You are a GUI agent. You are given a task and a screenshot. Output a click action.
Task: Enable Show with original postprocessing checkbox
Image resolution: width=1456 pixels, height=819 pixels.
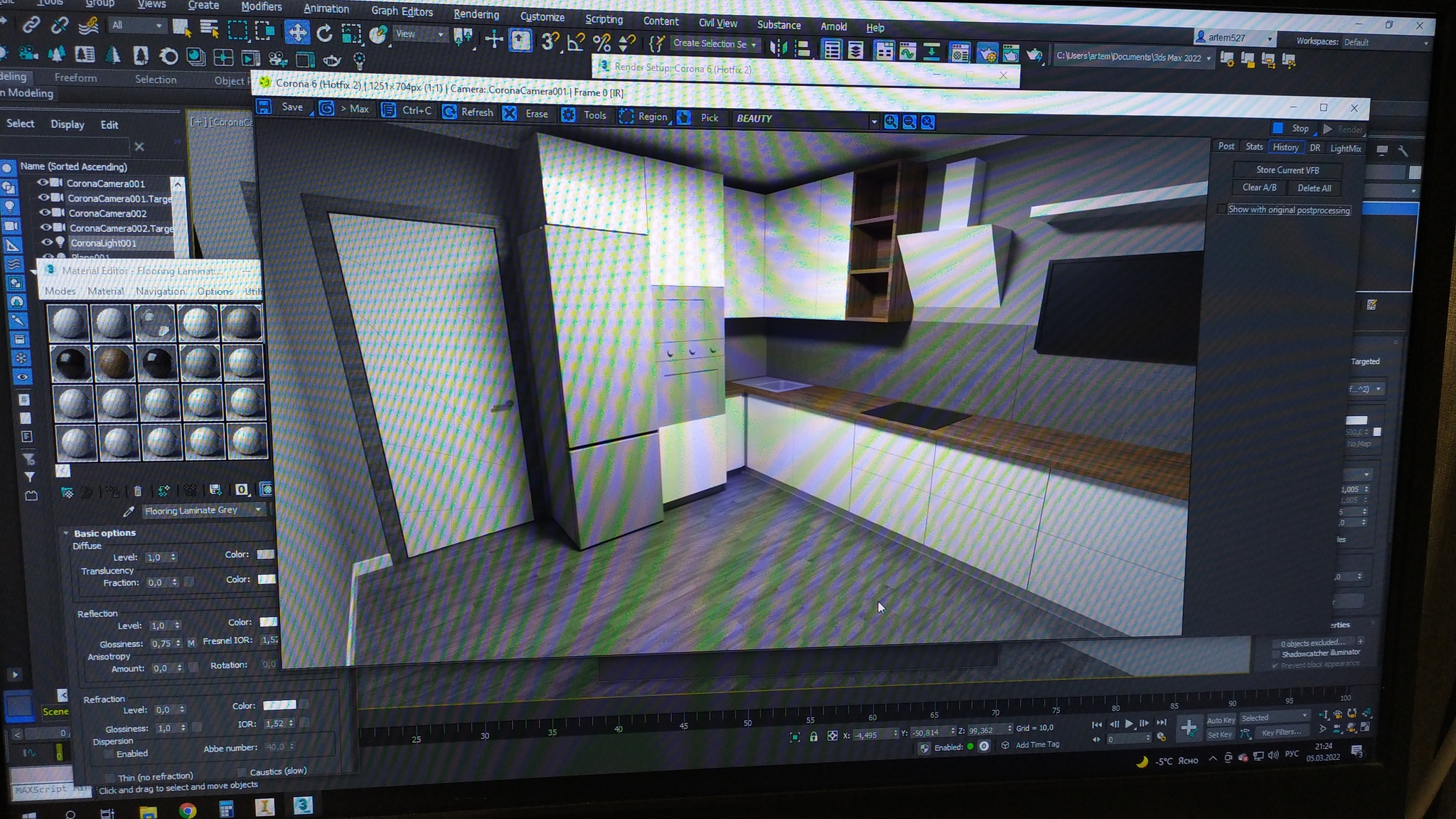(1221, 209)
